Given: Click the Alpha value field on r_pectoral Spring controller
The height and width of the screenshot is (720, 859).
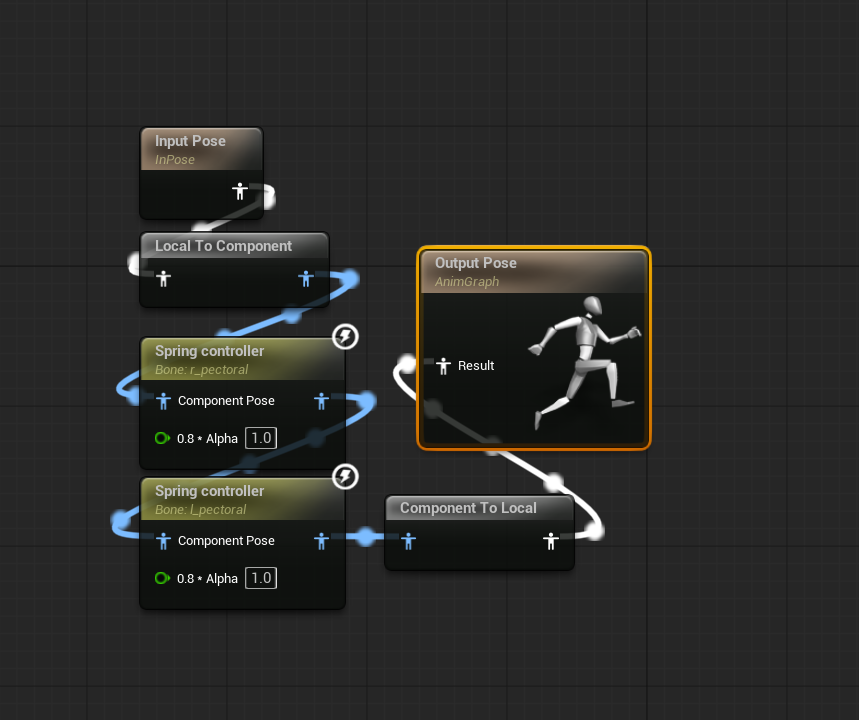Looking at the screenshot, I should [261, 438].
